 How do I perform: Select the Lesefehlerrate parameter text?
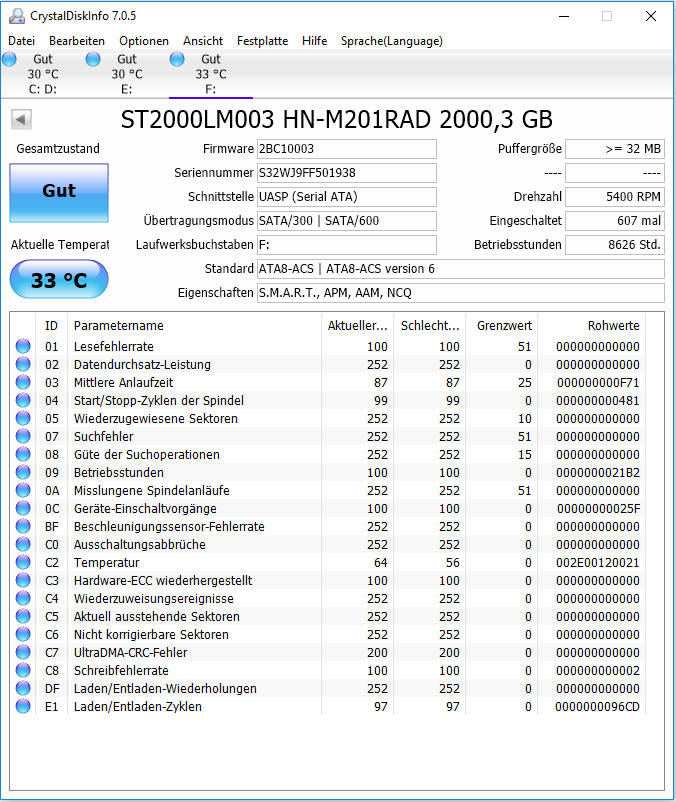pyautogui.click(x=114, y=347)
